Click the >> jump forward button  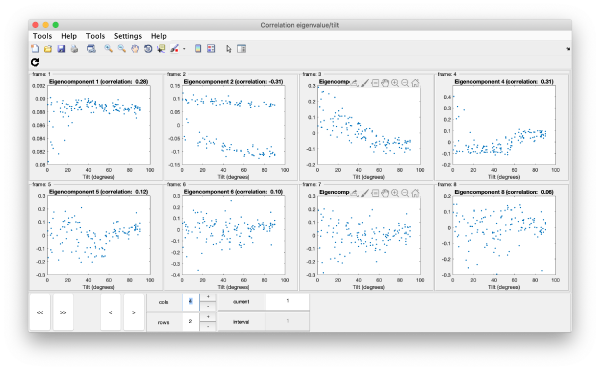click(x=63, y=312)
